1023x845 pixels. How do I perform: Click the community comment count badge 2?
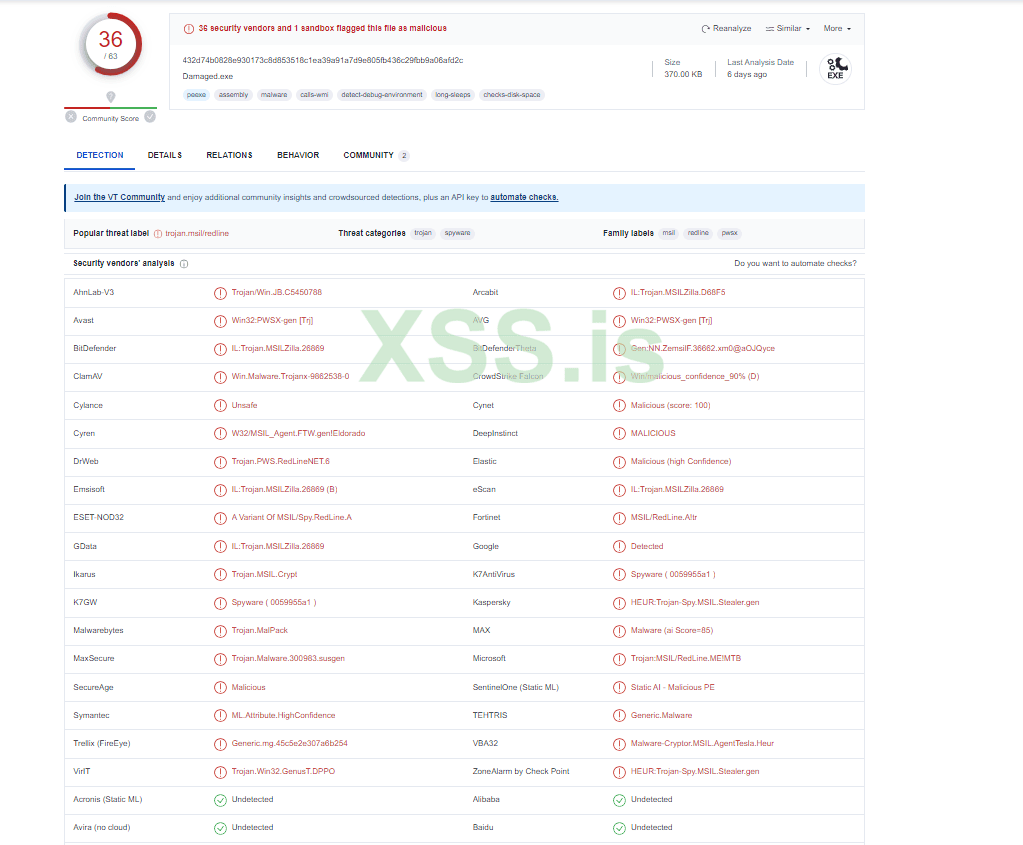pos(404,156)
